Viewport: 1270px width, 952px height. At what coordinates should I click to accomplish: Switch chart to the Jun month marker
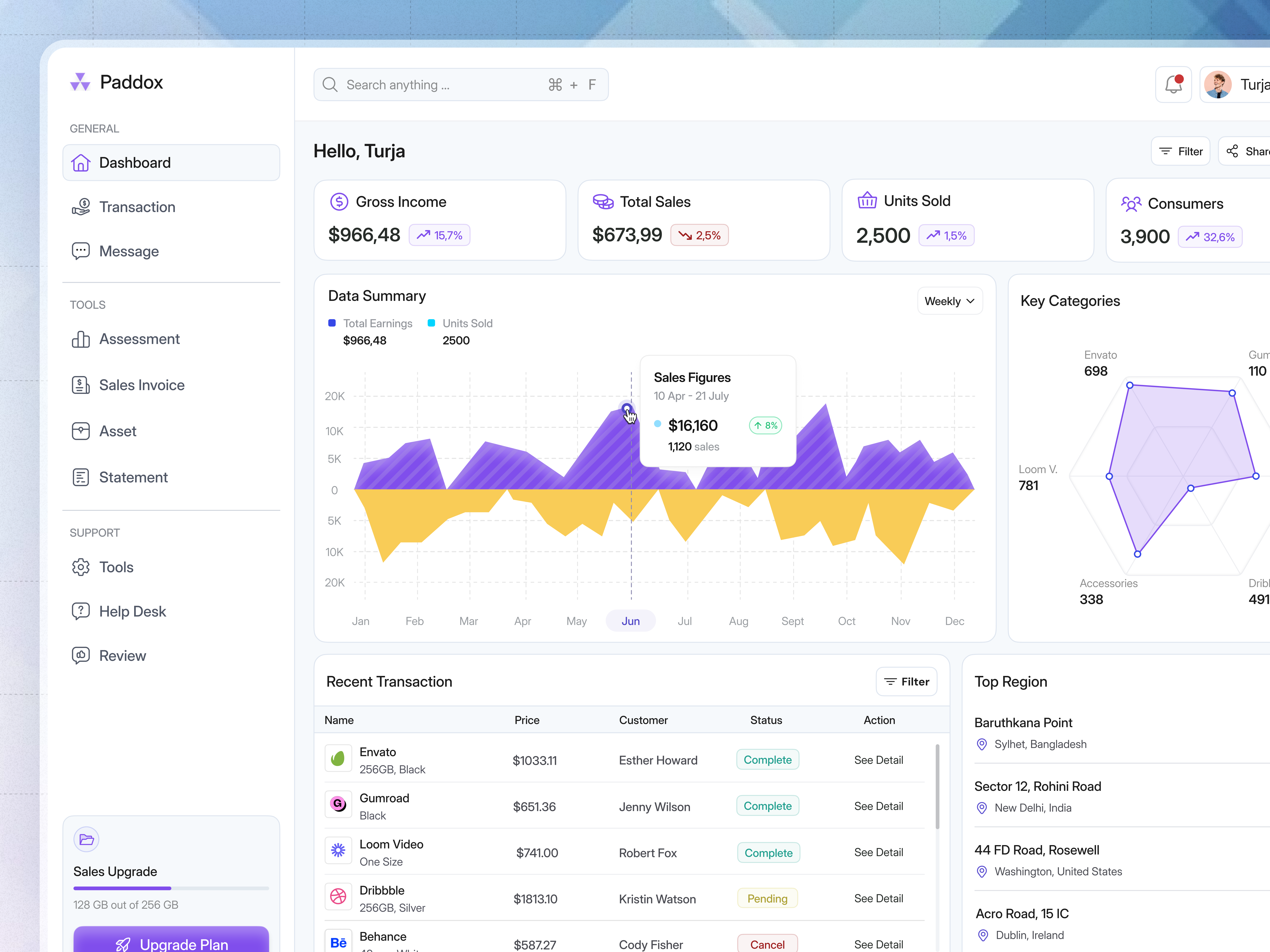[630, 620]
